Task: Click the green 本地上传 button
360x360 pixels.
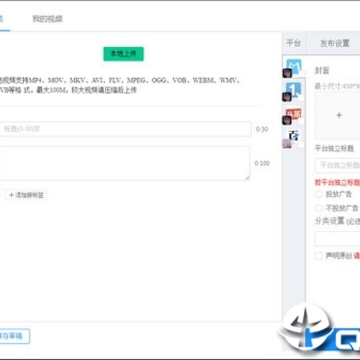Action: point(123,54)
